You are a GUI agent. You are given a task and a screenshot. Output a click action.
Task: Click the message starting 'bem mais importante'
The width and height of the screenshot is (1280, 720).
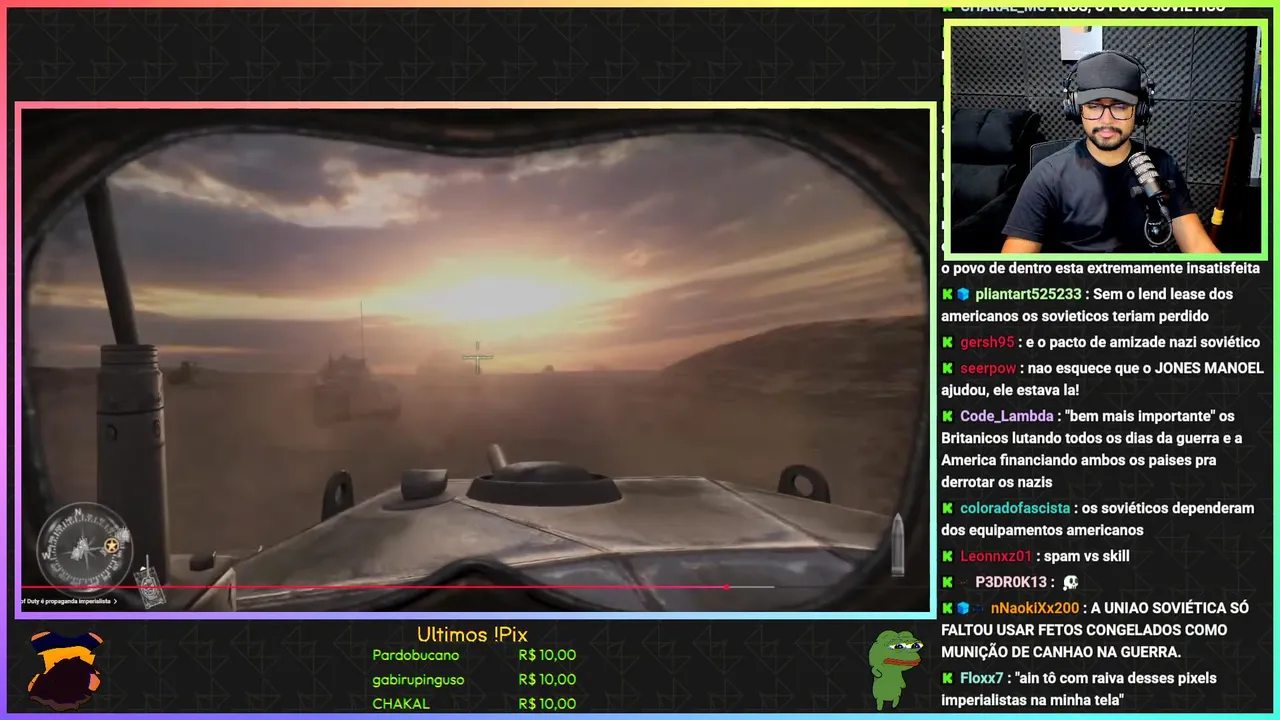(x=1092, y=449)
